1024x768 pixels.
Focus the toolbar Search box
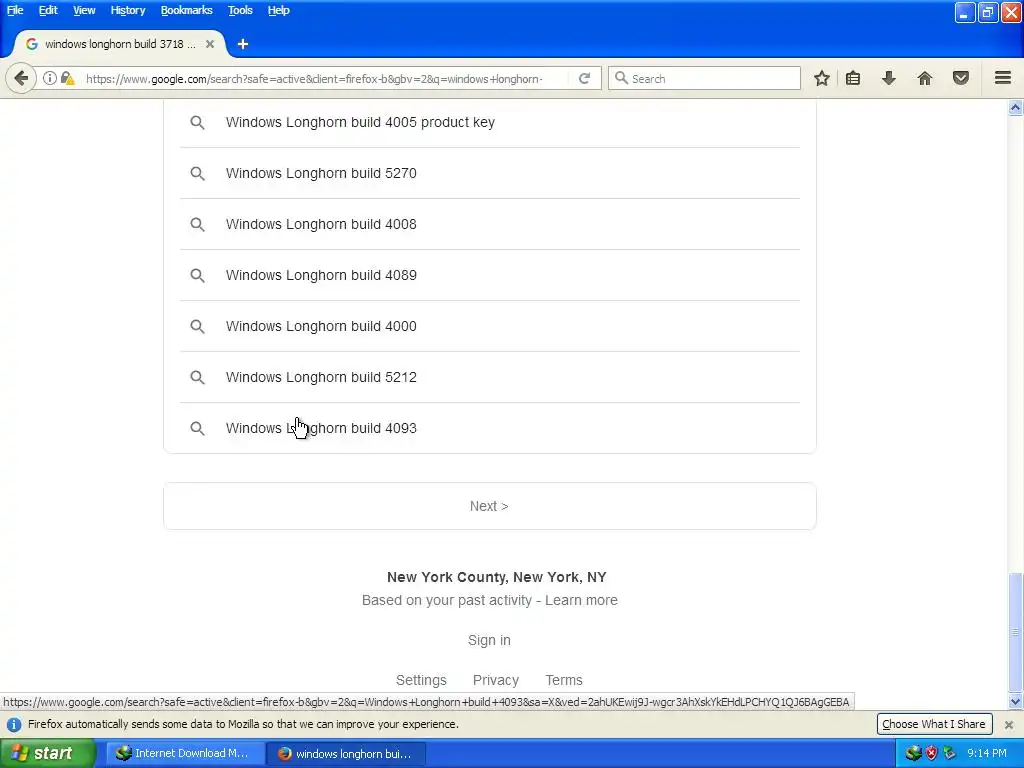point(704,78)
